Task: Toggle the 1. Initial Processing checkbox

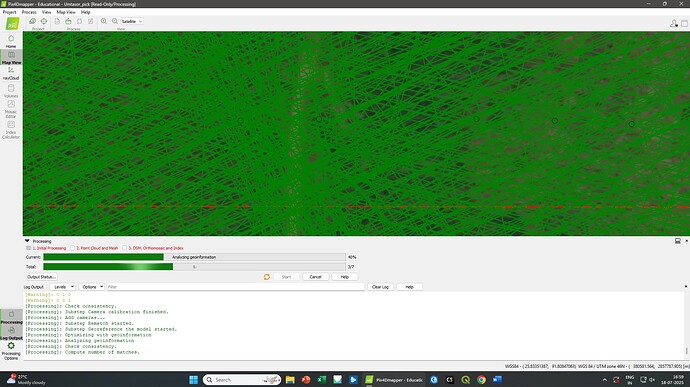Action: coord(29,248)
